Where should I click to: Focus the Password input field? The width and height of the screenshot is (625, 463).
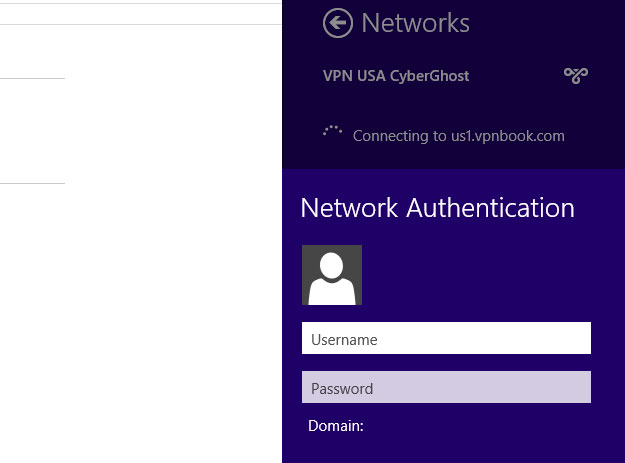click(x=446, y=387)
